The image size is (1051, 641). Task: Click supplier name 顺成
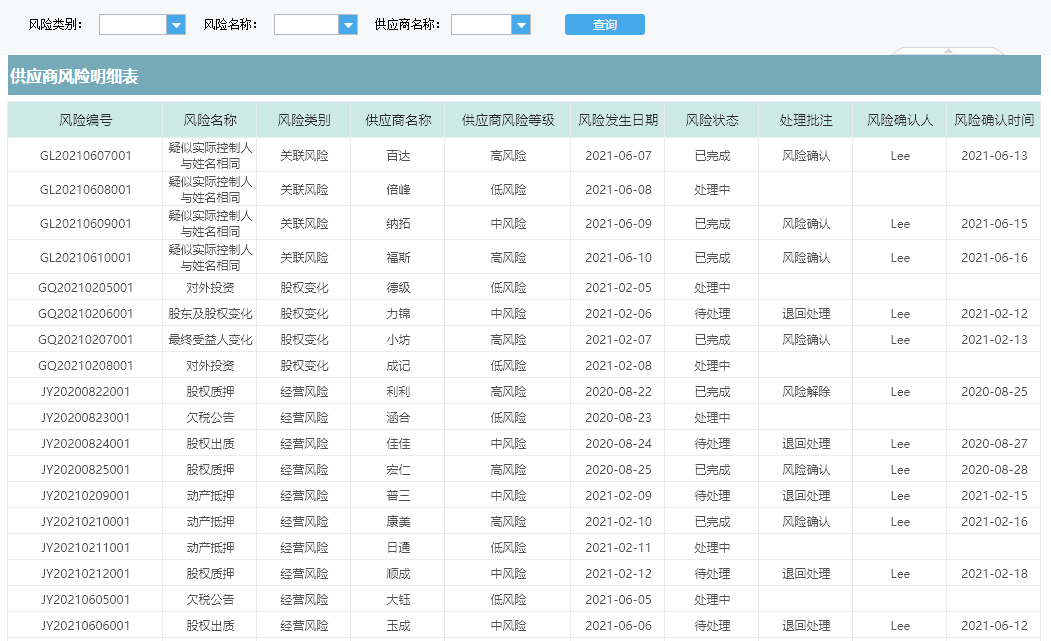pyautogui.click(x=398, y=574)
